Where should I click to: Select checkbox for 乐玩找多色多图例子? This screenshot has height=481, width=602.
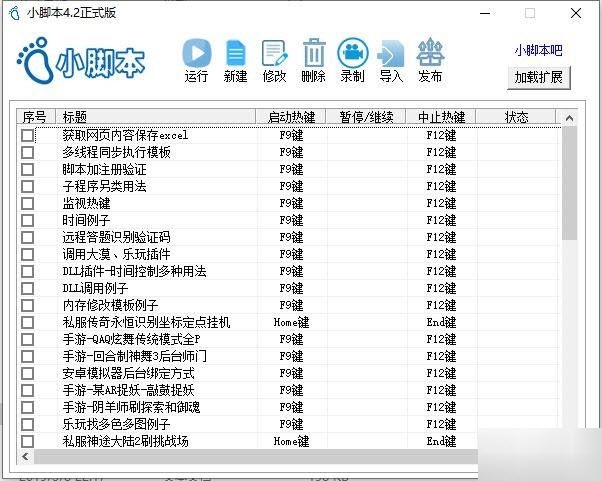click(x=28, y=424)
